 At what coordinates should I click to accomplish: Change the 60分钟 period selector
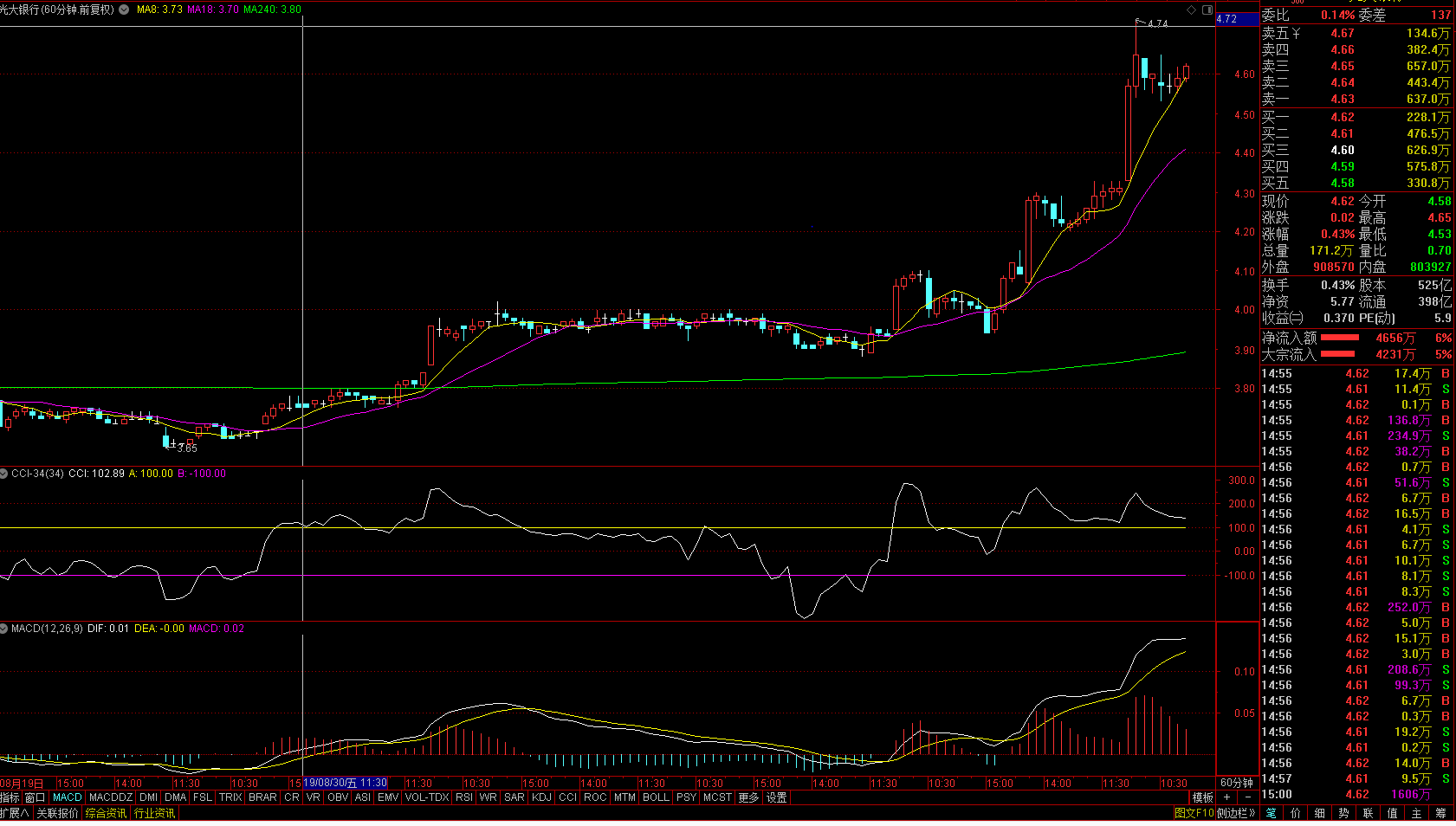pos(1237,783)
